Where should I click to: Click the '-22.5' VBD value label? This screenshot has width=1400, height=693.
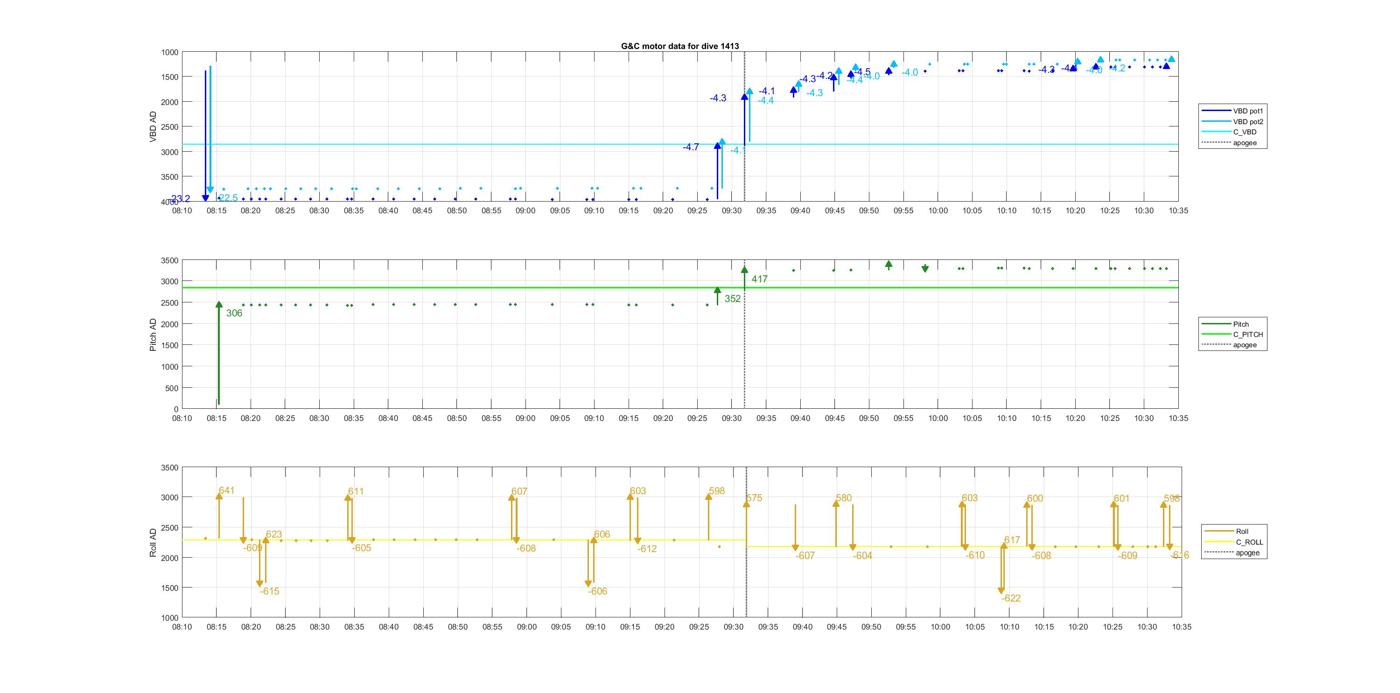[227, 198]
